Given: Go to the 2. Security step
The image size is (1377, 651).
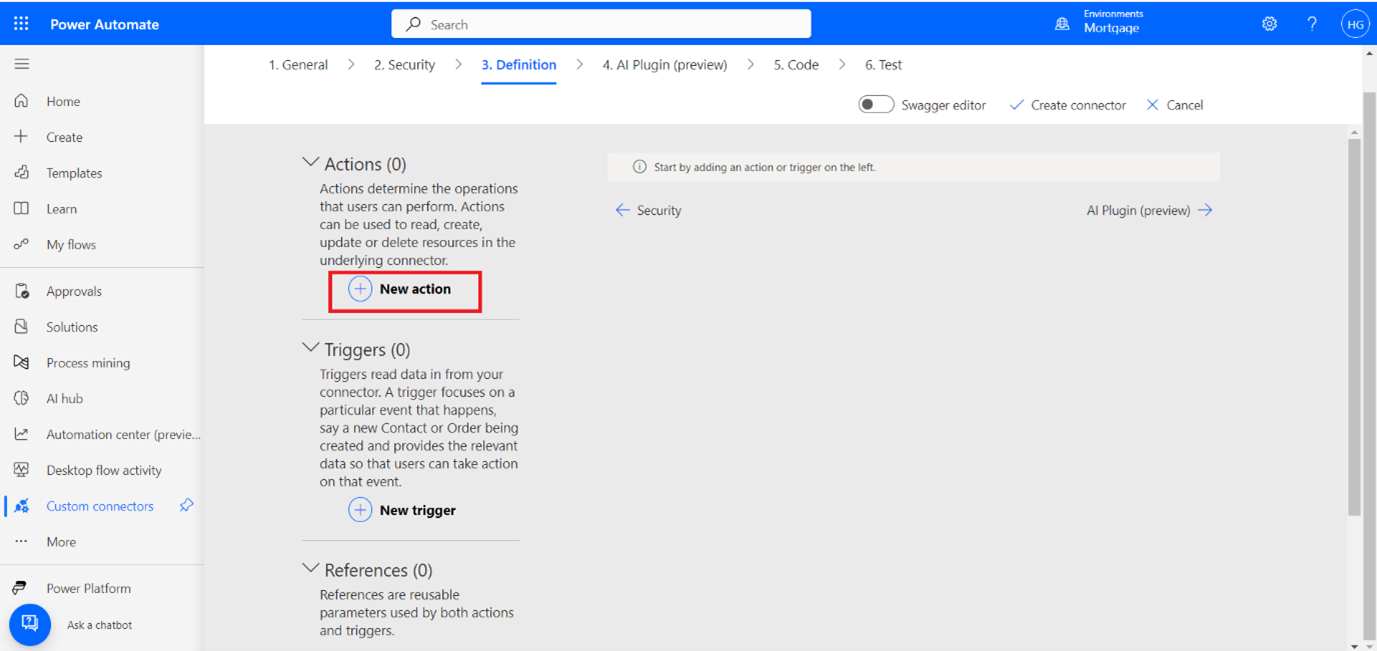Looking at the screenshot, I should point(404,65).
